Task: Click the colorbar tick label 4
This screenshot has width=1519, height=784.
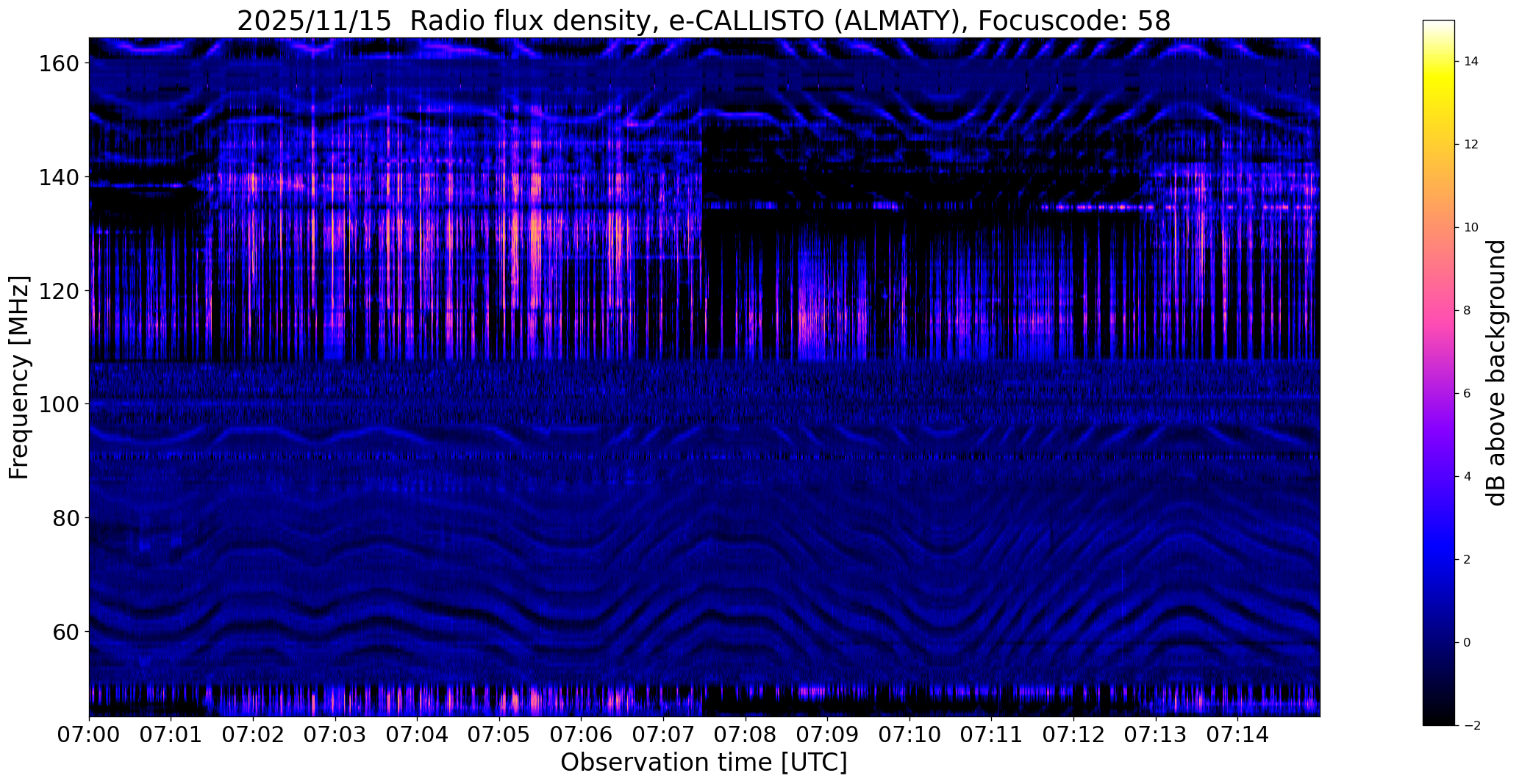Action: 1468,477
